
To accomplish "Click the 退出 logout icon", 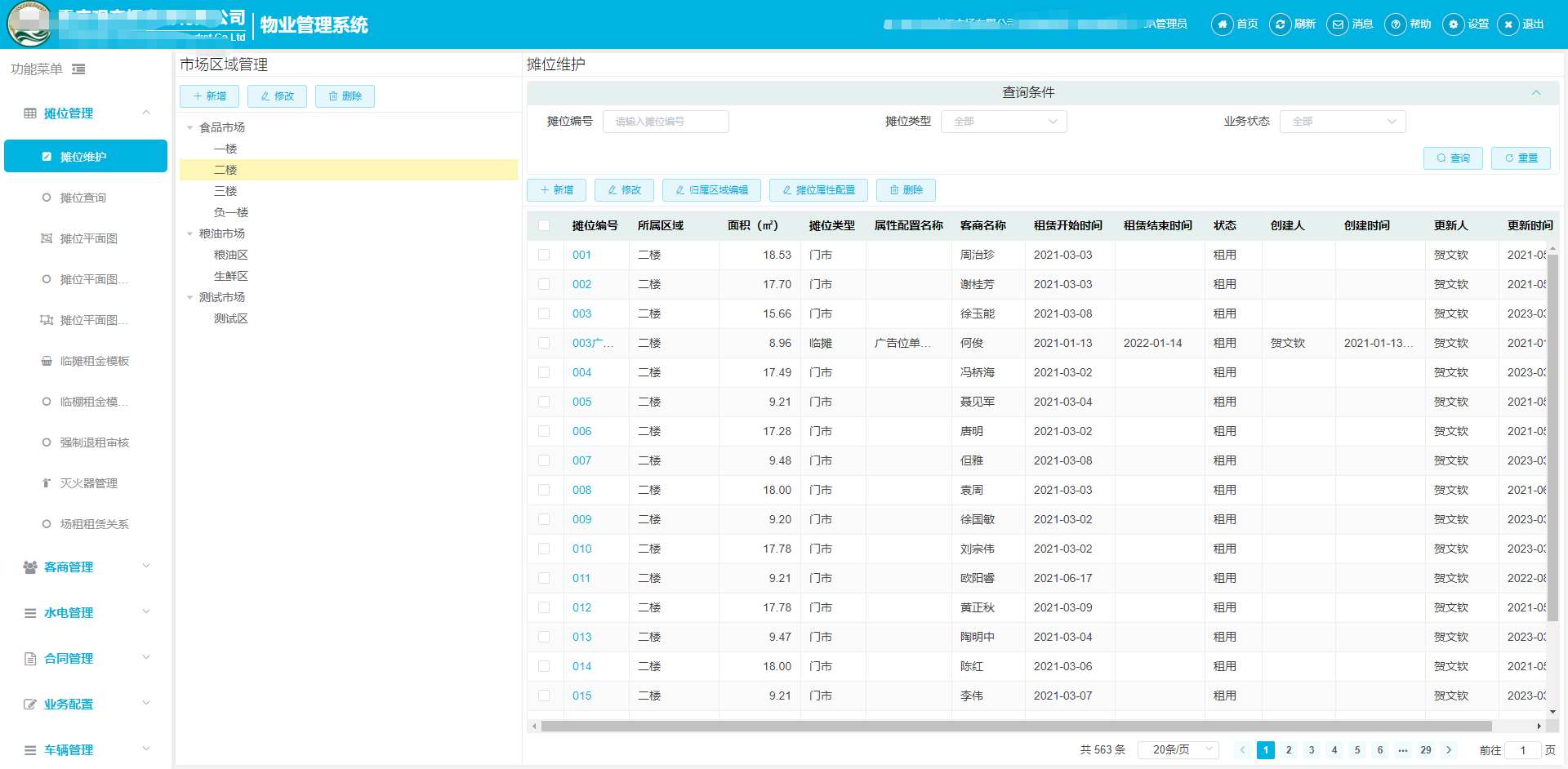I will pyautogui.click(x=1508, y=24).
